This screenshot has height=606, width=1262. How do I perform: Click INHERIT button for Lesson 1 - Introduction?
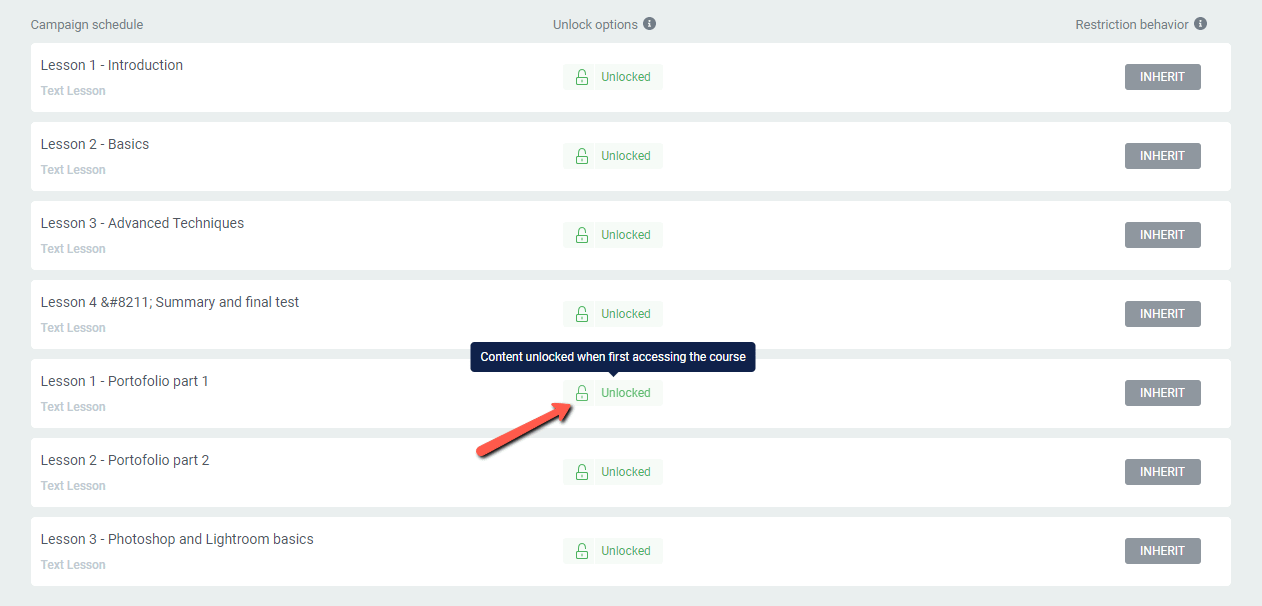pos(1162,77)
